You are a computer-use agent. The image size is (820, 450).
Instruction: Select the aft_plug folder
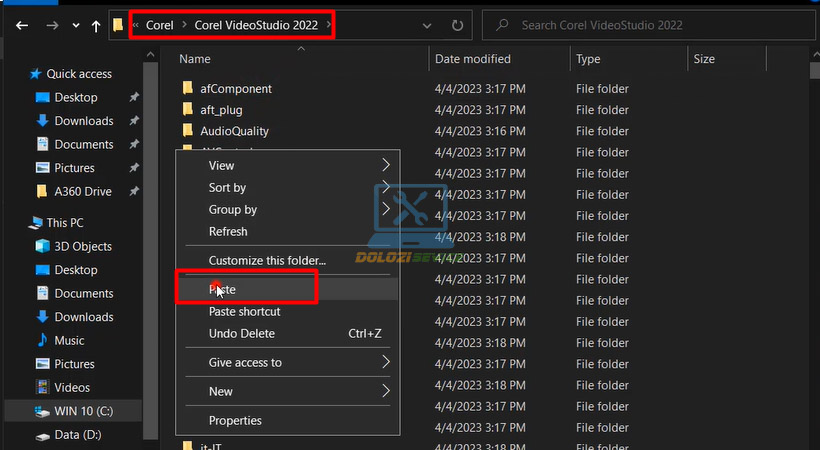click(x=221, y=110)
